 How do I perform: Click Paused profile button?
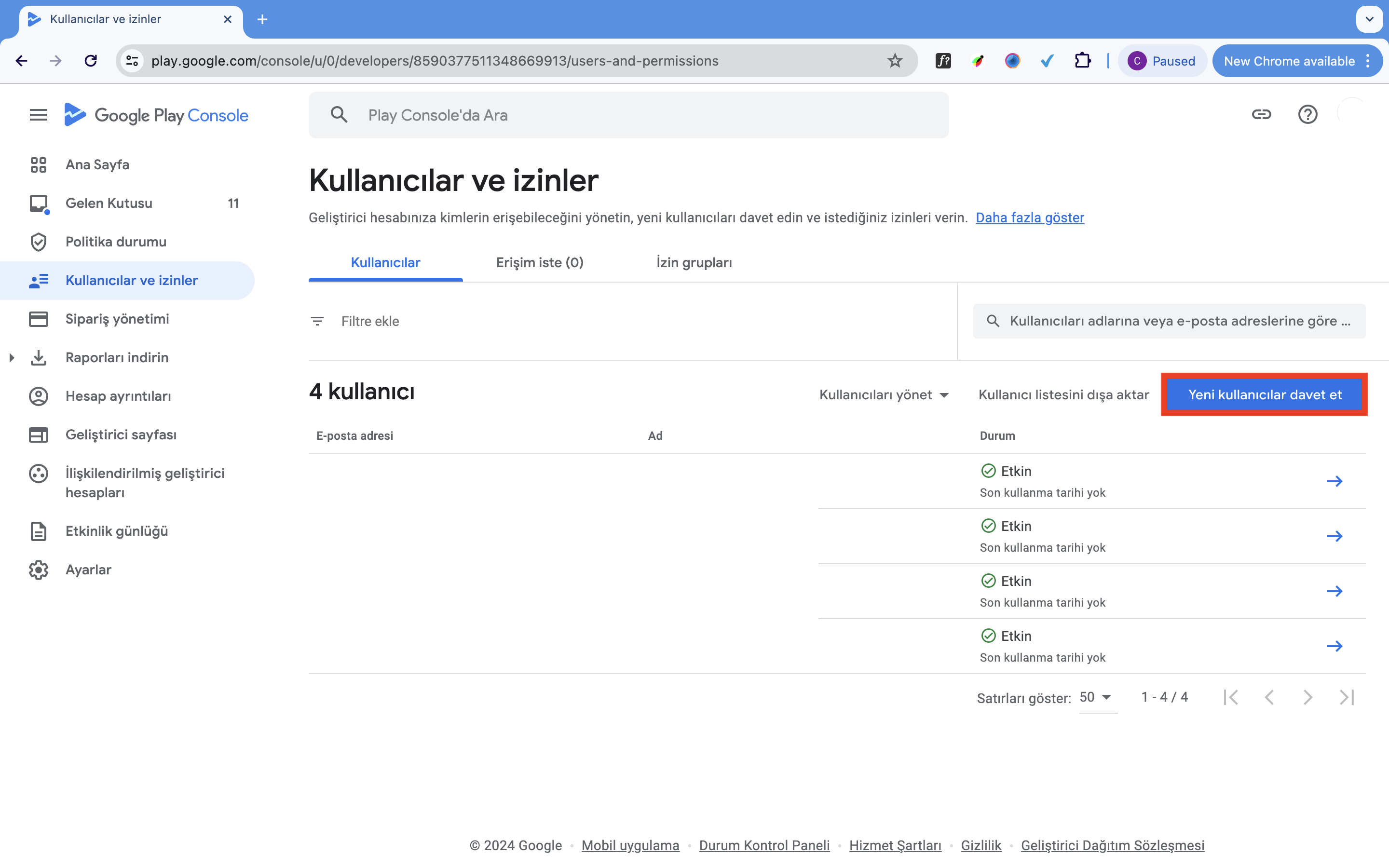click(x=1162, y=61)
